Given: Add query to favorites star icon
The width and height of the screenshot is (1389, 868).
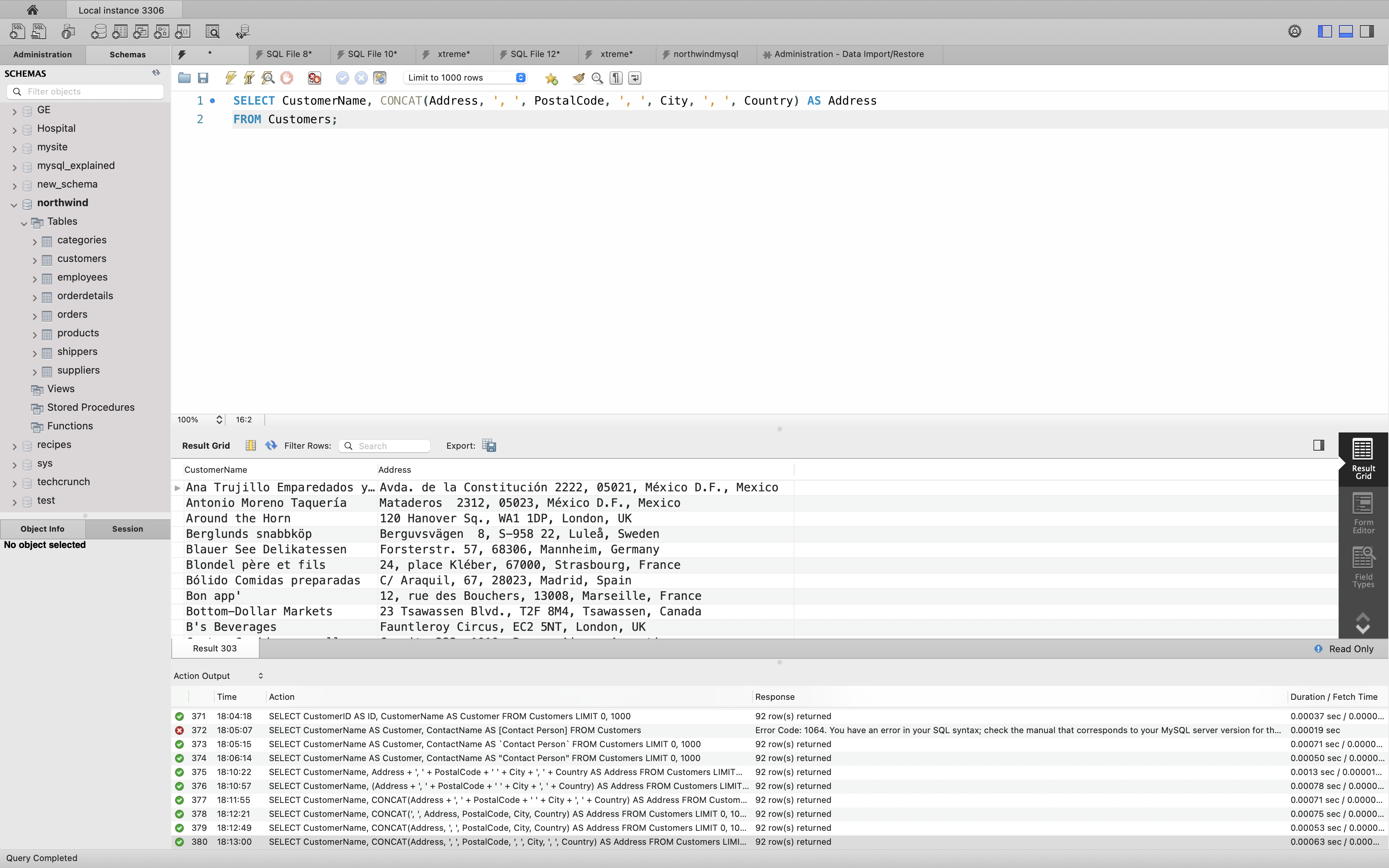Looking at the screenshot, I should (x=551, y=78).
